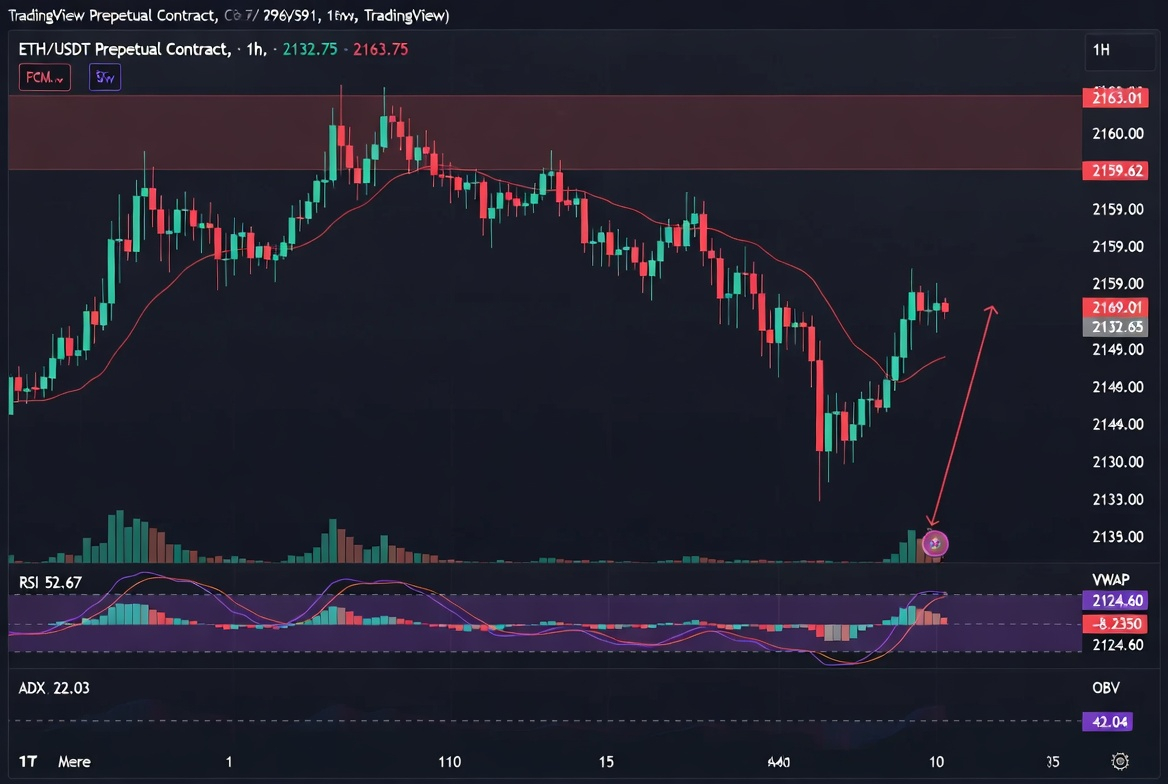Click the red arrowhead annotation tip
This screenshot has height=784, width=1168.
point(992,309)
